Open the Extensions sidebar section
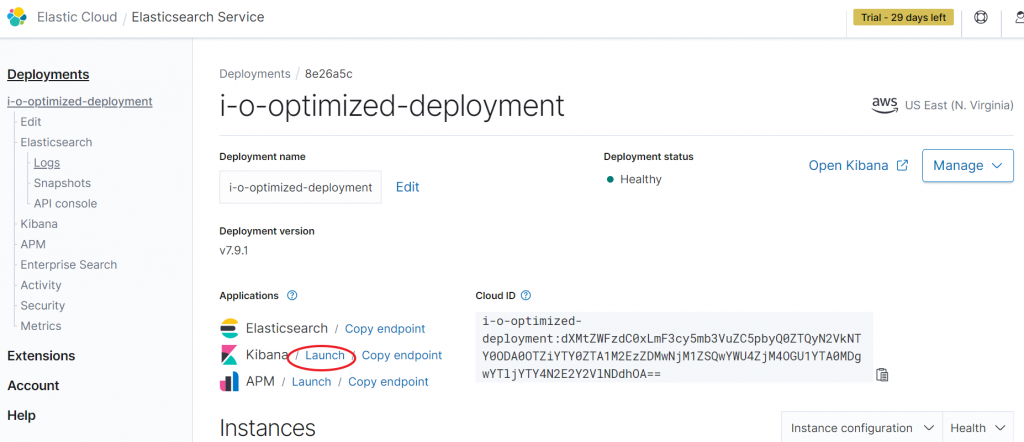 point(41,356)
